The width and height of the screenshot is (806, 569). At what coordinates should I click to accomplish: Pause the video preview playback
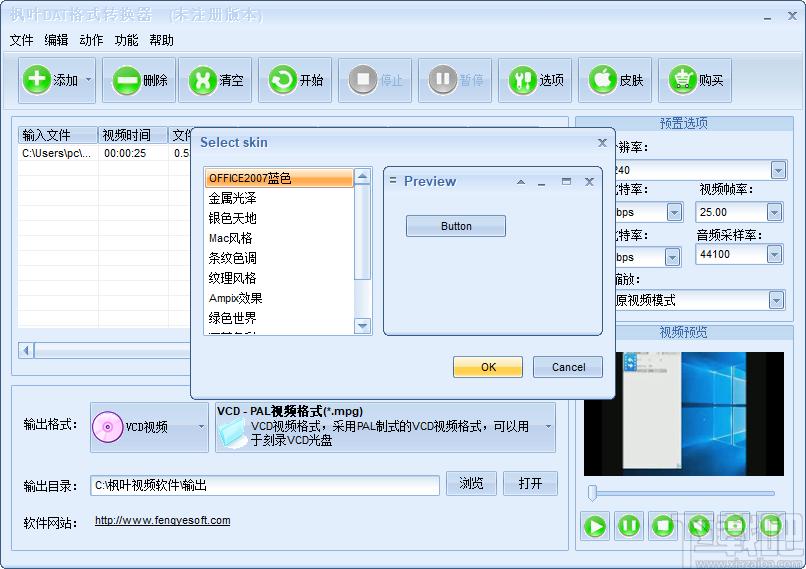tap(629, 526)
